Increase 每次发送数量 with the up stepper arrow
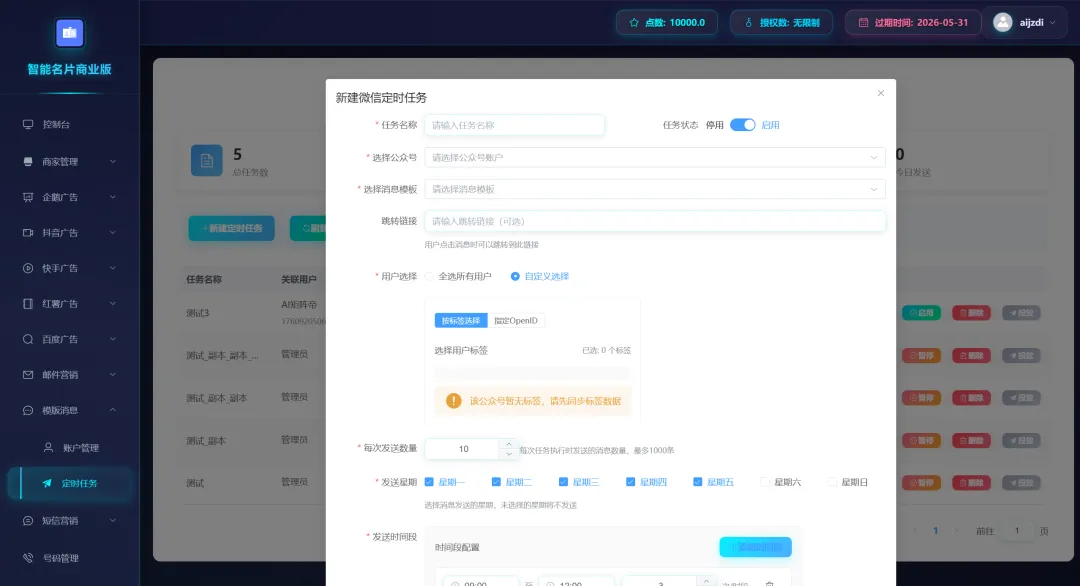Screen dimensions: 1080x586 tap(508, 443)
